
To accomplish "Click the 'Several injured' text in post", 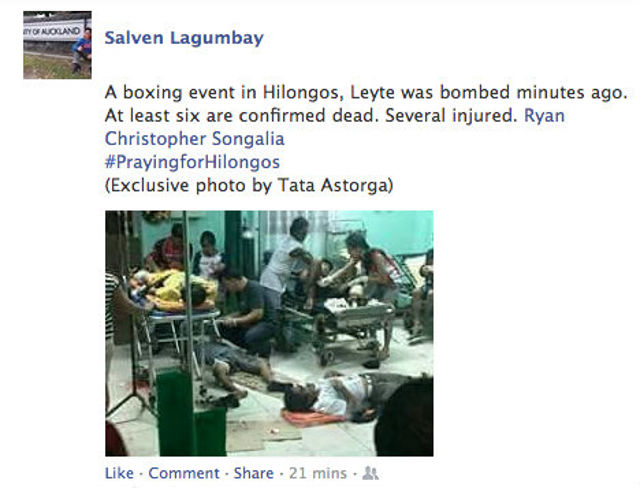I will (x=451, y=116).
